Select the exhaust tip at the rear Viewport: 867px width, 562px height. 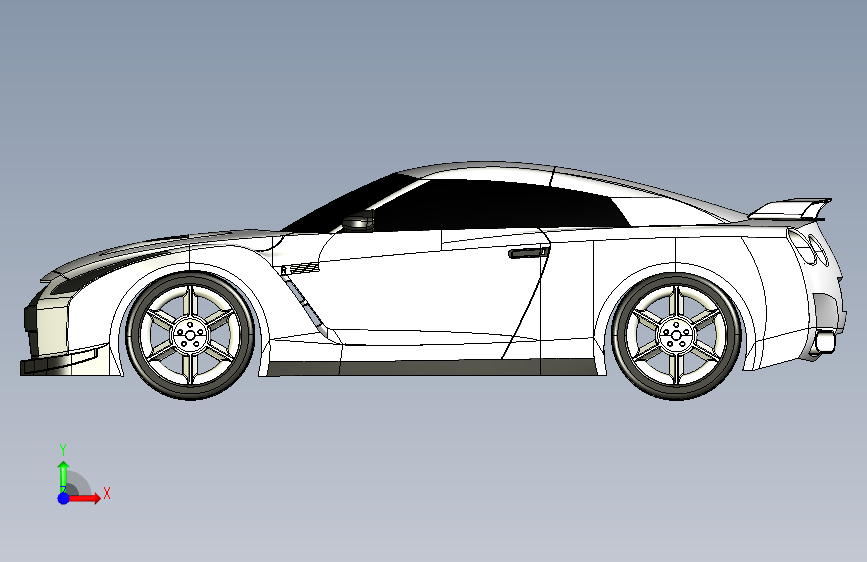pyautogui.click(x=824, y=341)
